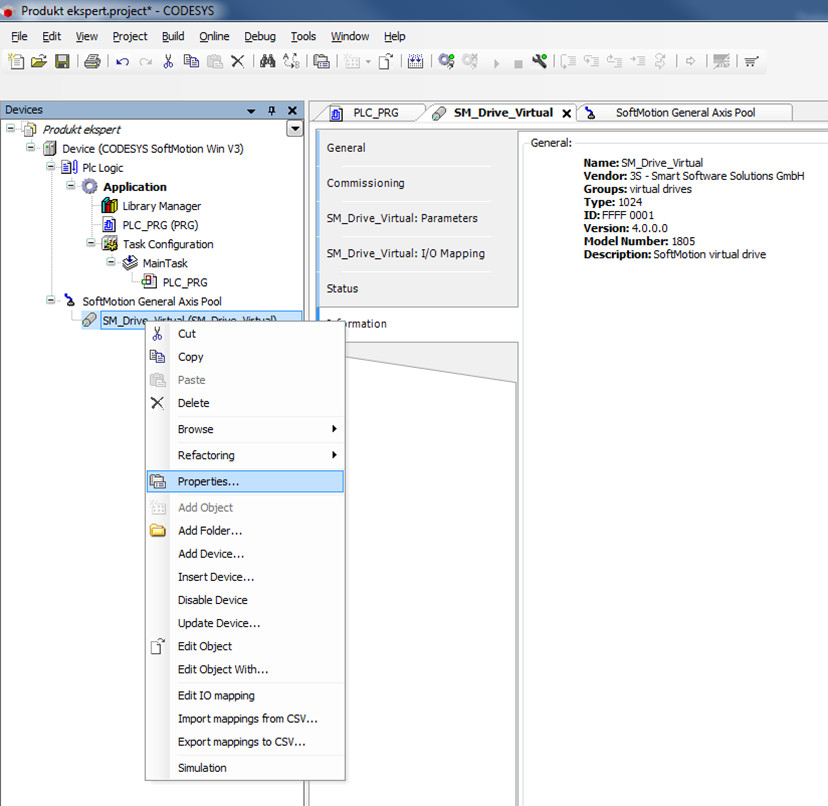The image size is (828, 806).
Task: Click the Application gear icon in the device tree
Action: pyautogui.click(x=90, y=186)
